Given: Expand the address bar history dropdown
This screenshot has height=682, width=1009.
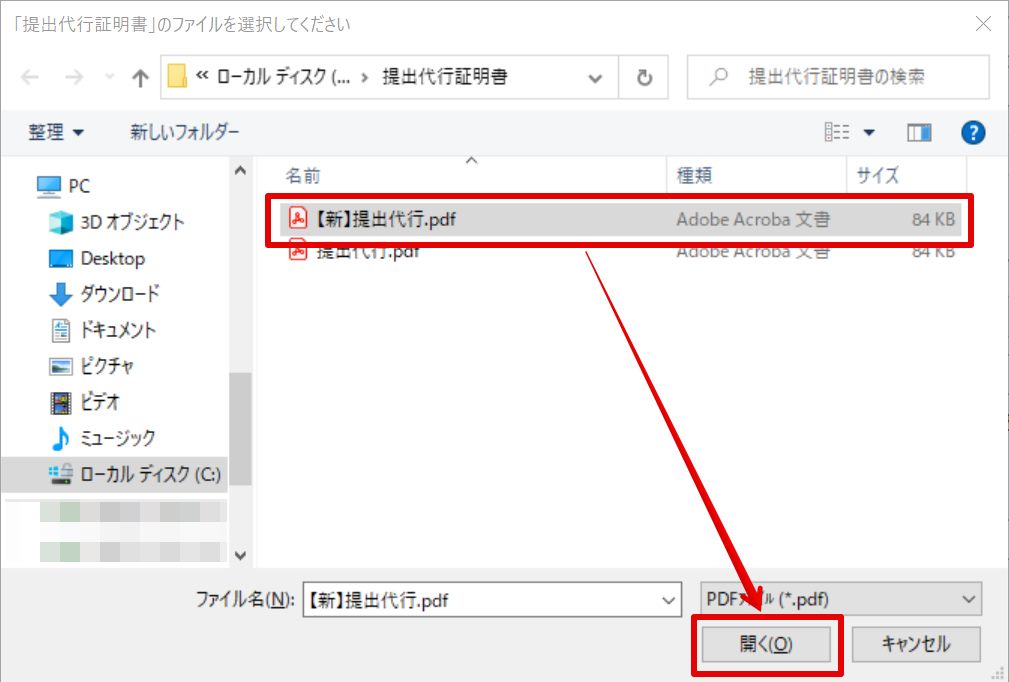Looking at the screenshot, I should coord(595,78).
